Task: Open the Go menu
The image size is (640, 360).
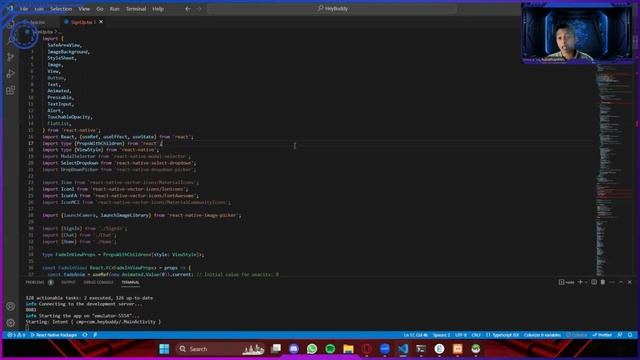Action: point(100,9)
